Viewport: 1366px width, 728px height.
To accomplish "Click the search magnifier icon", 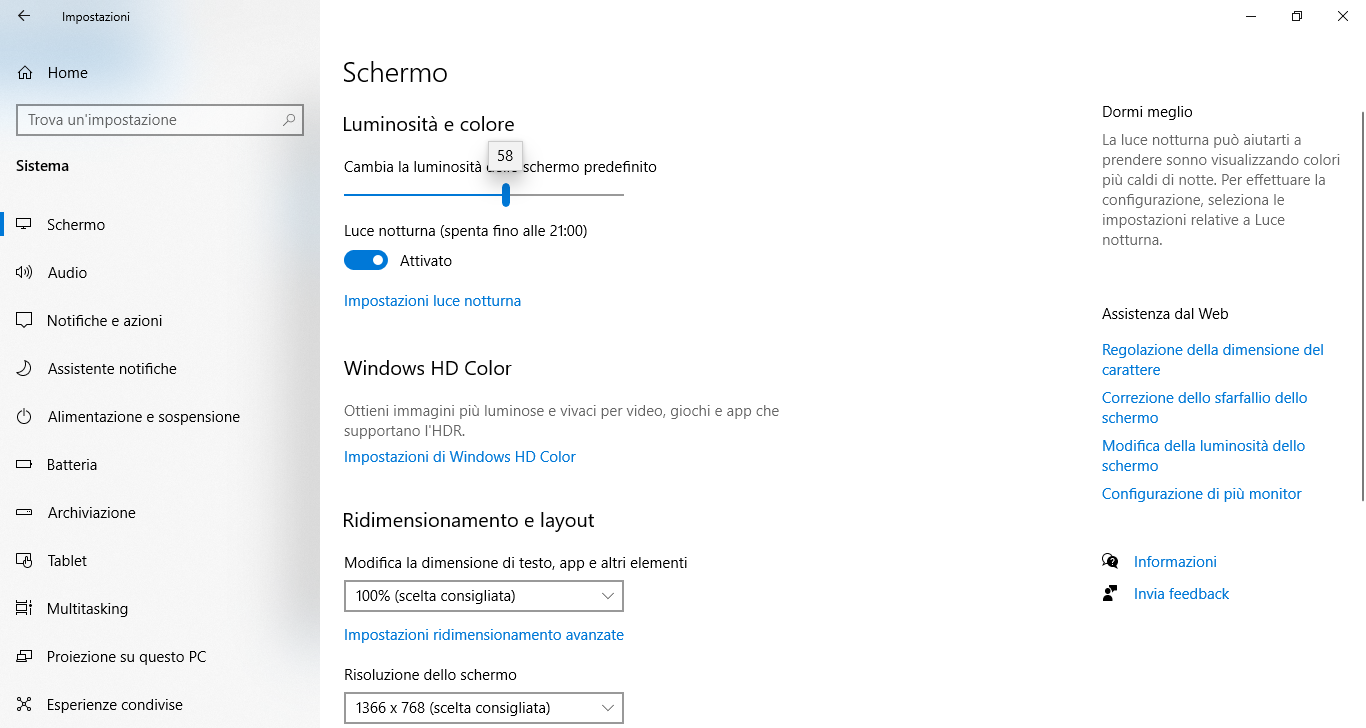I will pos(289,120).
